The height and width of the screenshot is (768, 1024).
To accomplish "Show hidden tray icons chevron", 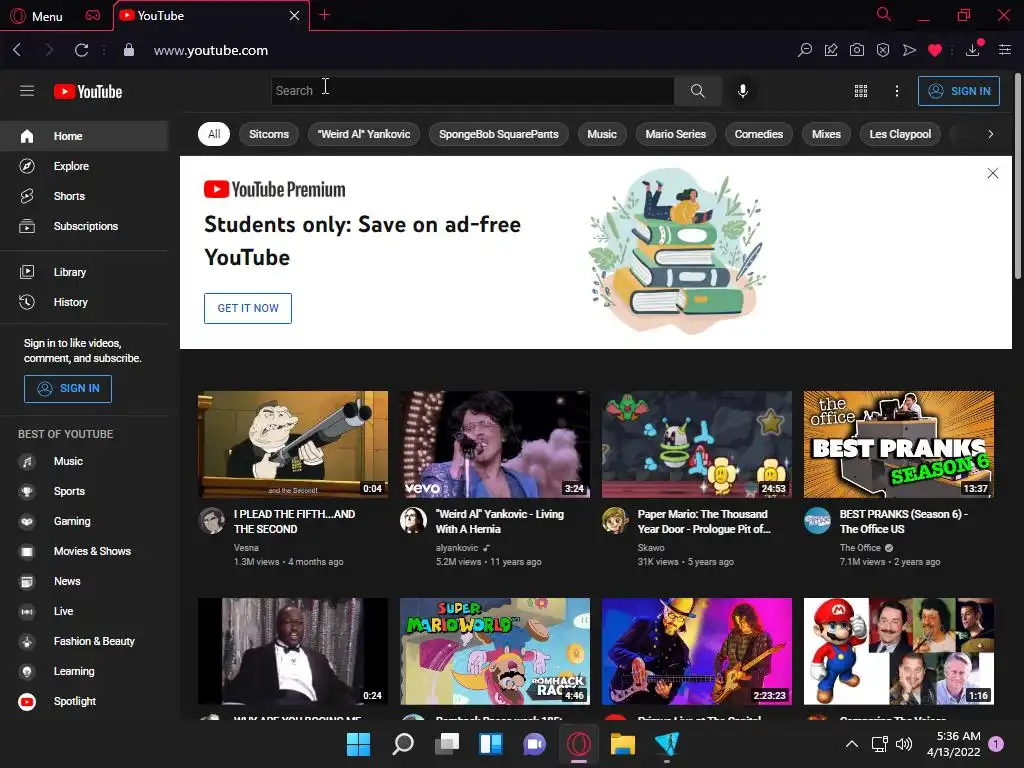I will click(x=852, y=744).
